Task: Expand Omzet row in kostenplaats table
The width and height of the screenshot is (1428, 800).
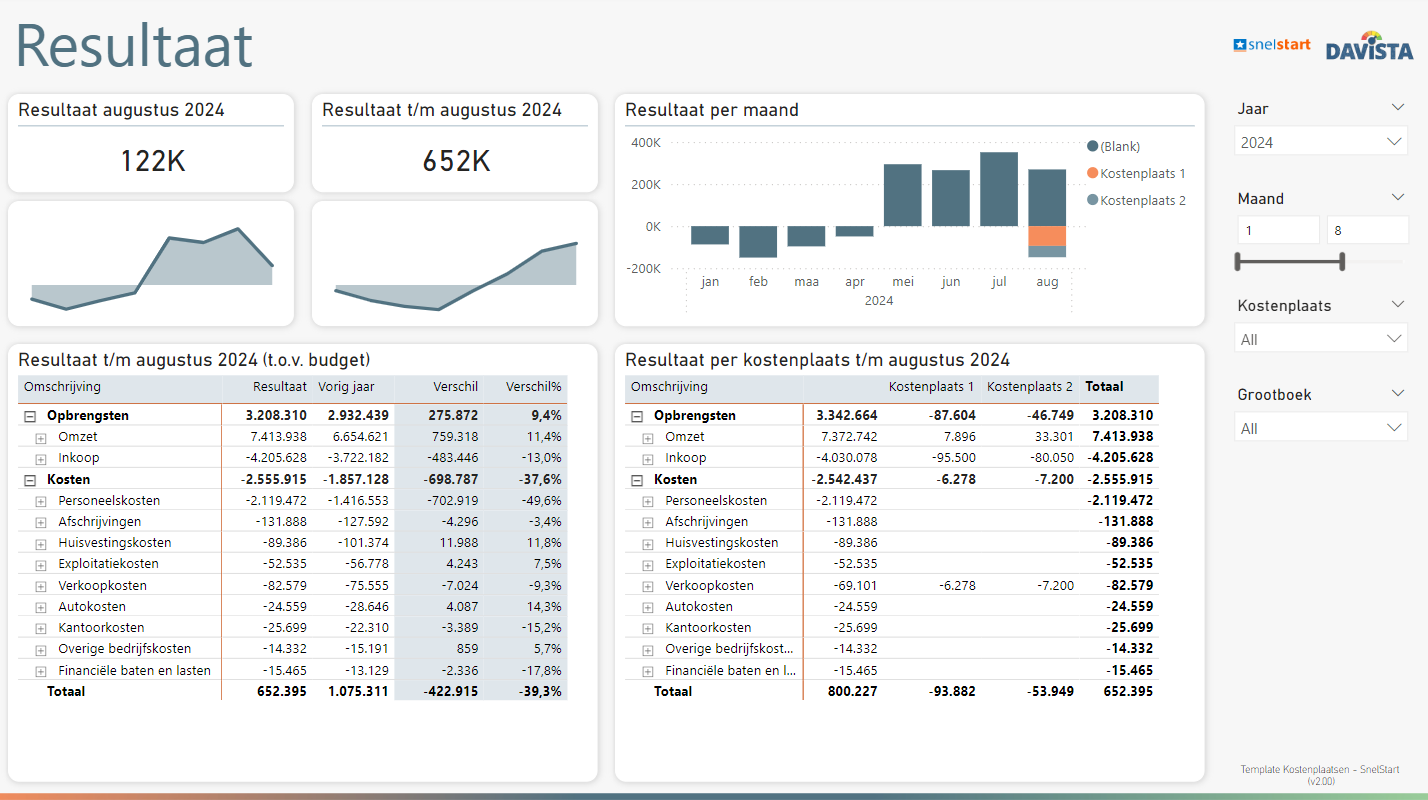Action: (x=648, y=438)
